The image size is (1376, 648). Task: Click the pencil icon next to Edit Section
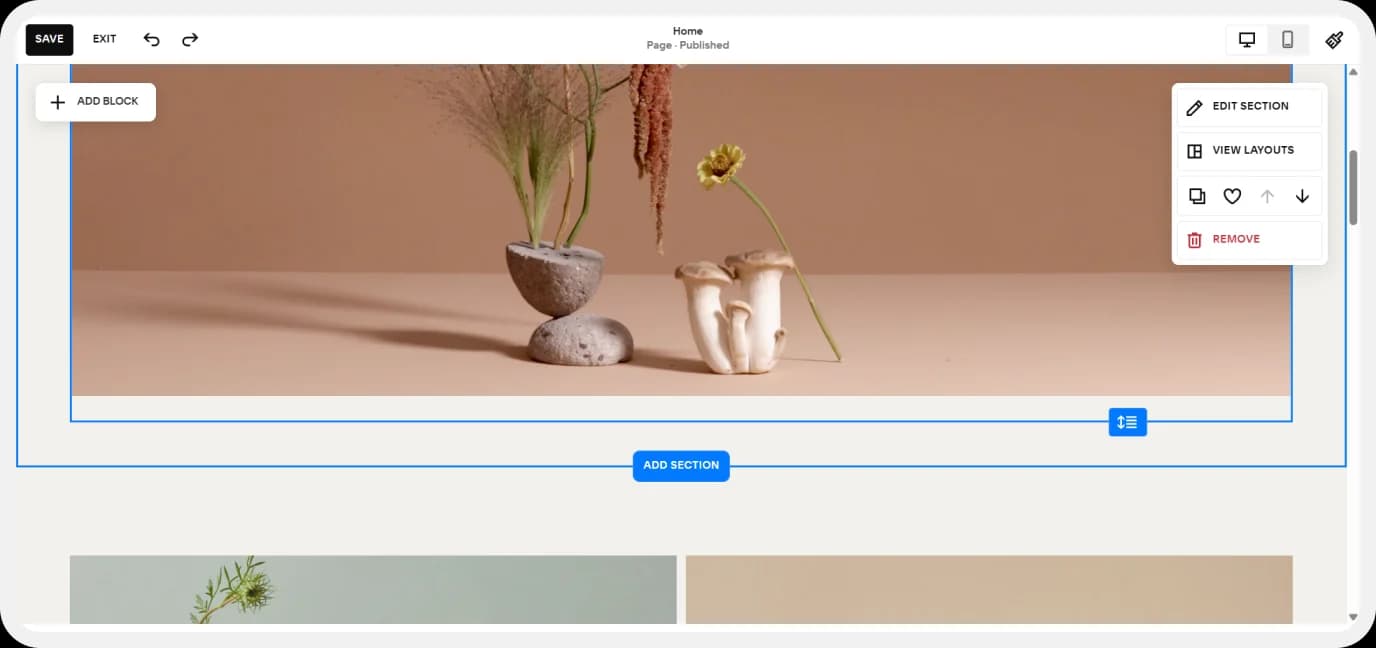(1196, 106)
